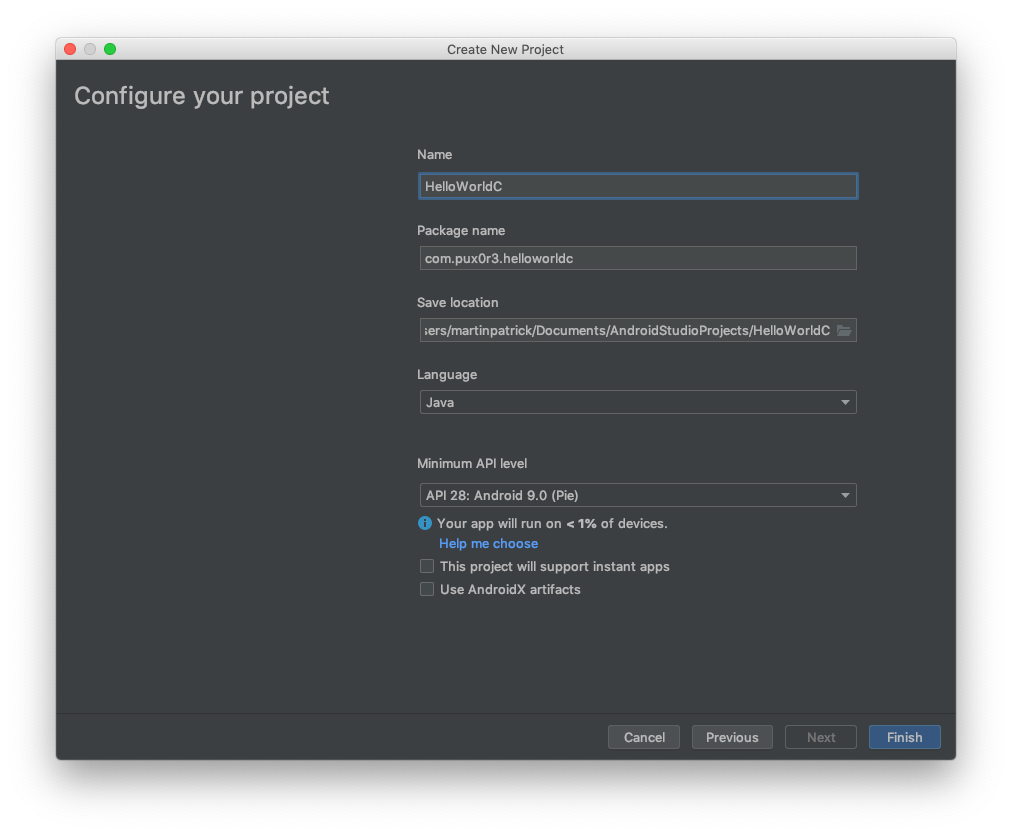
Task: Open the save location folder browser
Action: pyautogui.click(x=845, y=329)
